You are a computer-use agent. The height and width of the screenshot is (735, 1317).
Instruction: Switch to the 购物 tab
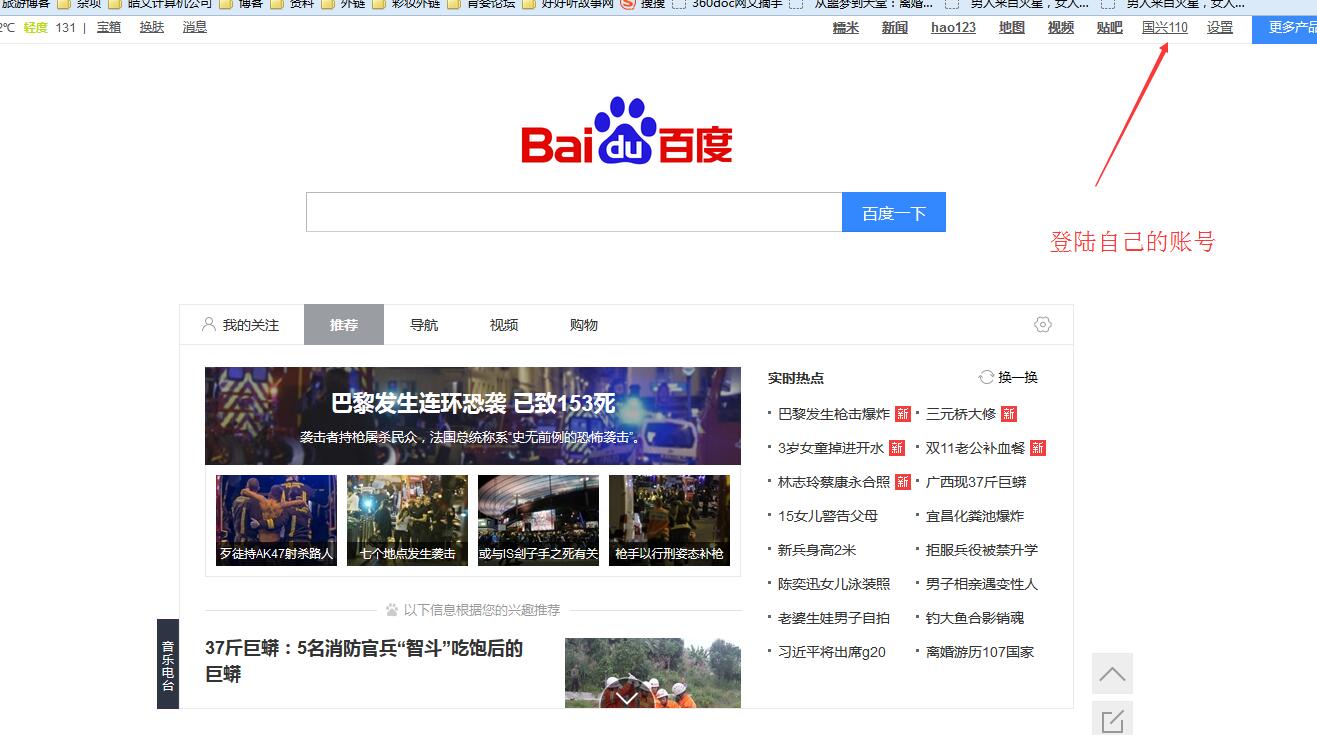(x=584, y=325)
